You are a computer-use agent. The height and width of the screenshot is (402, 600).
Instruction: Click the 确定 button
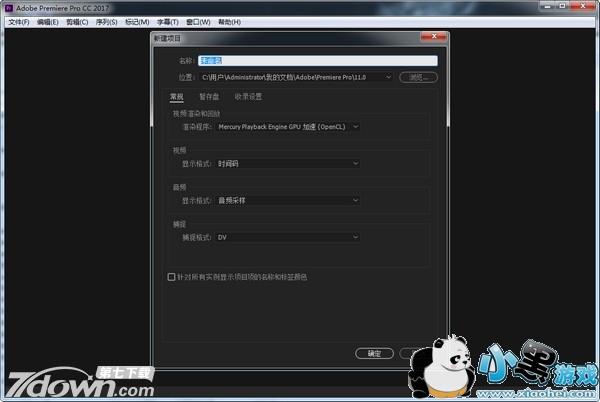374,353
